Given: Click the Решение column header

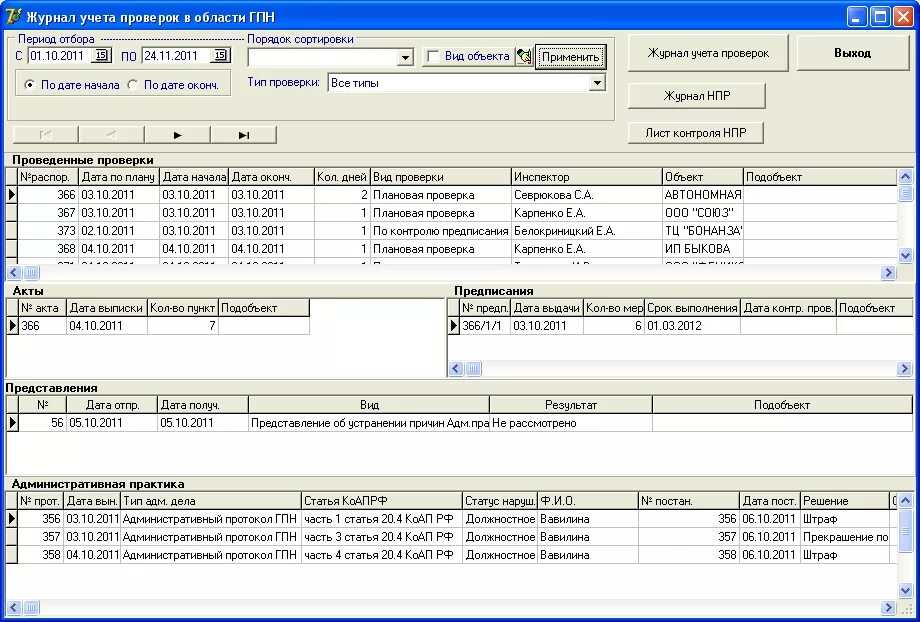Looking at the screenshot, I should coord(845,501).
